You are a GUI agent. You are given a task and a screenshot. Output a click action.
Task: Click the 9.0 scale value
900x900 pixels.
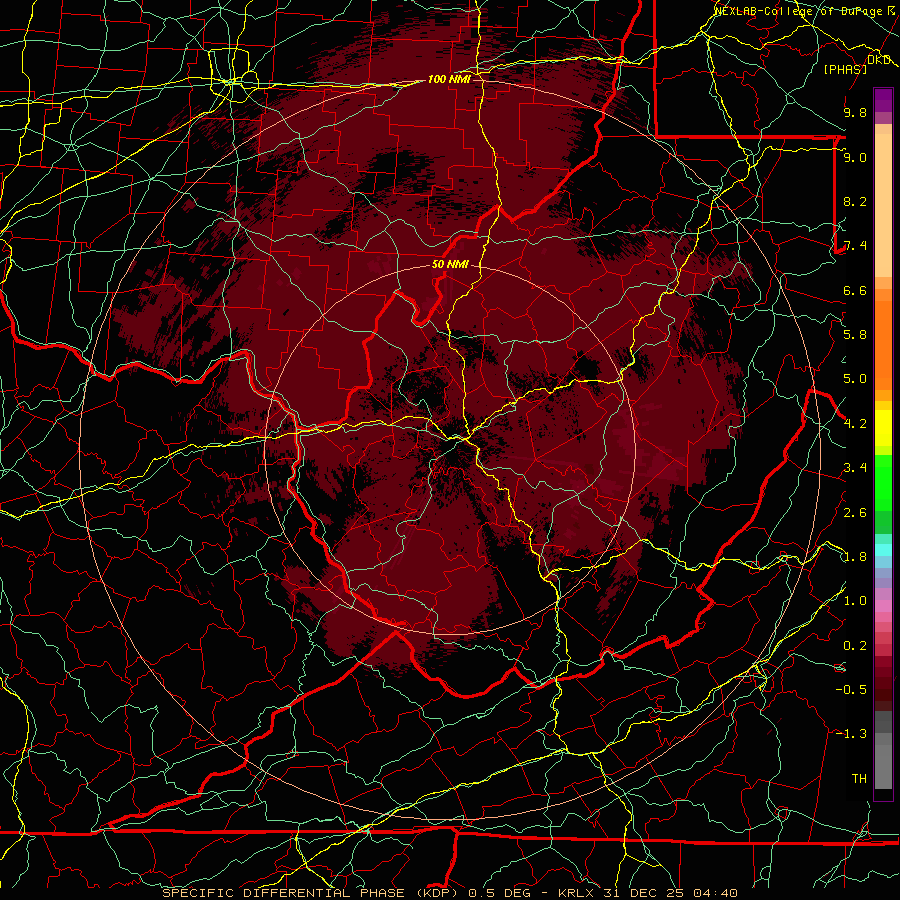pyautogui.click(x=855, y=157)
